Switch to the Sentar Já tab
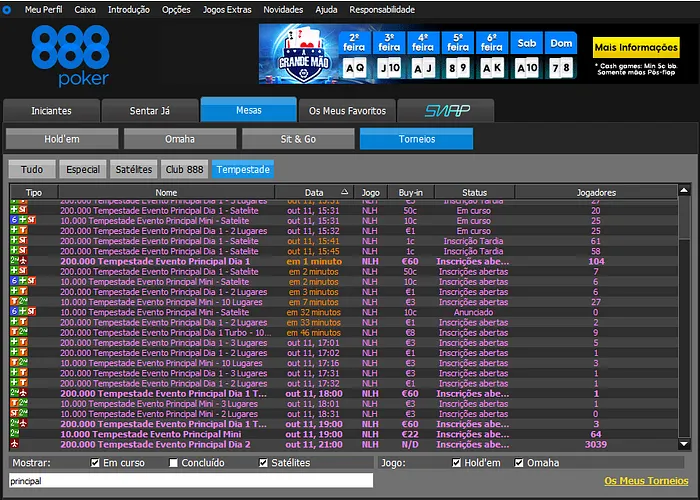The image size is (700, 500). pyautogui.click(x=150, y=110)
